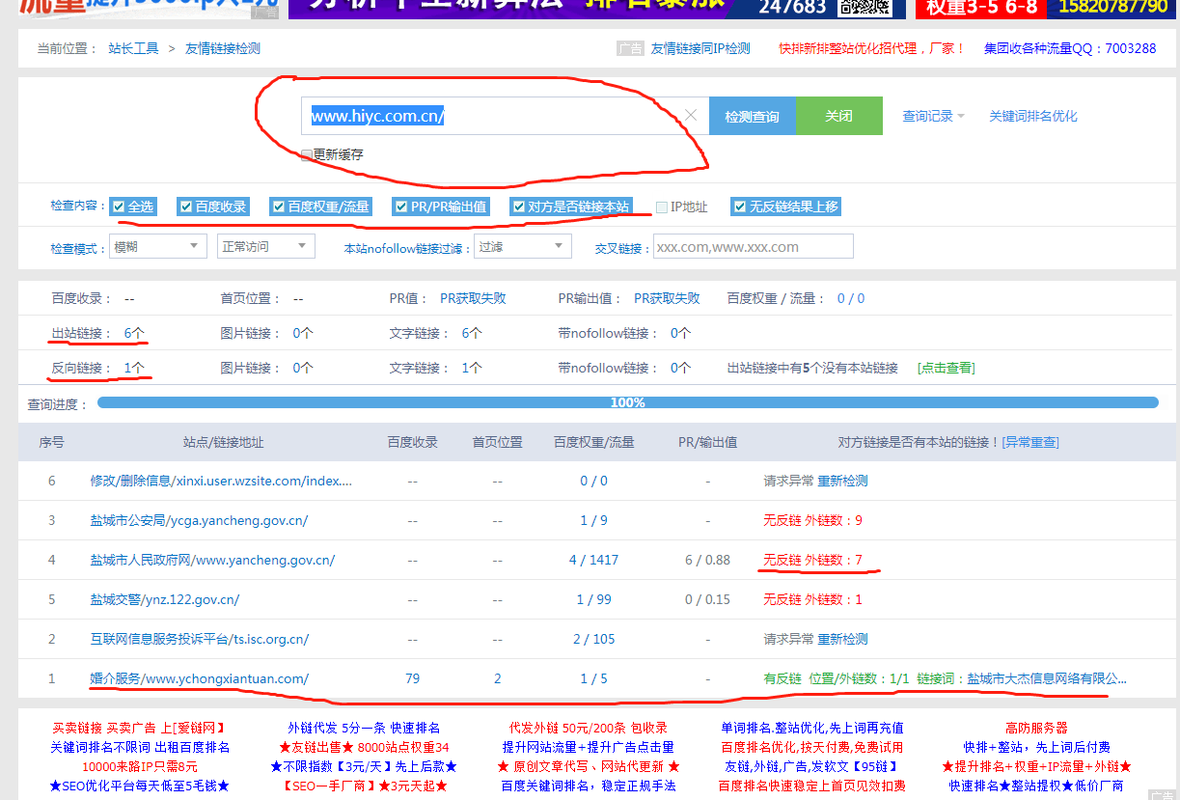Click the 6 / 0.88 PR value

(x=707, y=560)
